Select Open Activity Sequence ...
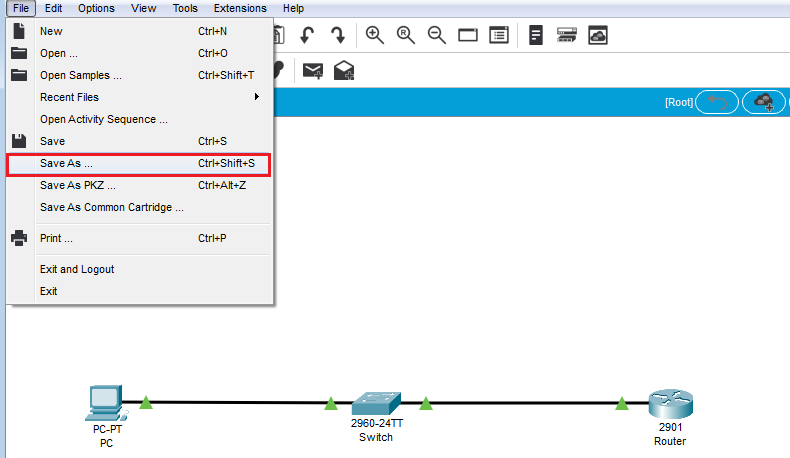Viewport: 790px width, 458px height. tap(139, 119)
